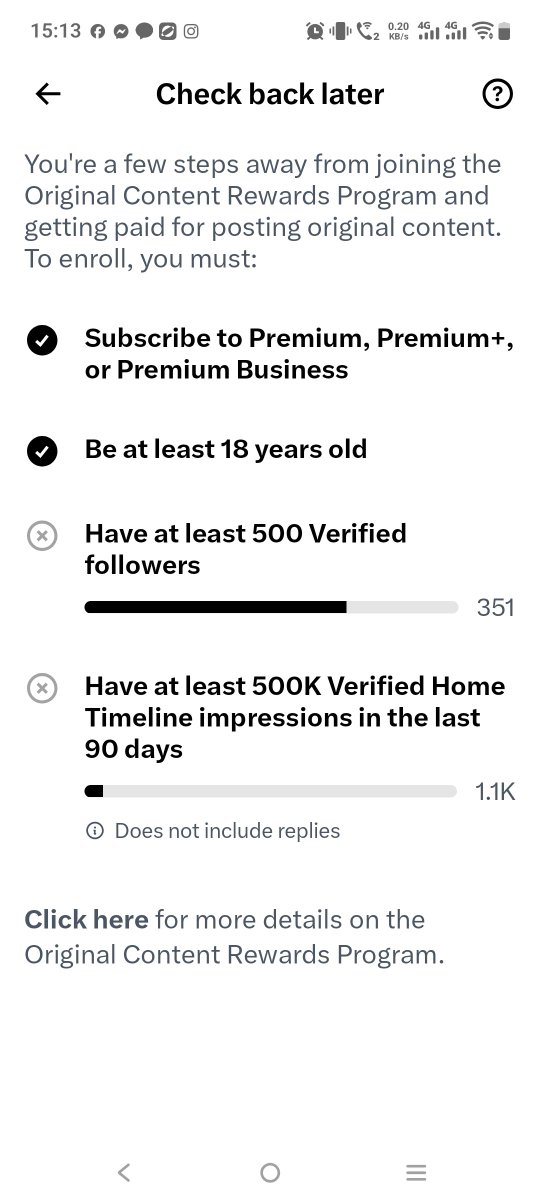The width and height of the screenshot is (540, 1200).
Task: Tap the Home Timeline impressions progress bar
Action: coord(271,791)
